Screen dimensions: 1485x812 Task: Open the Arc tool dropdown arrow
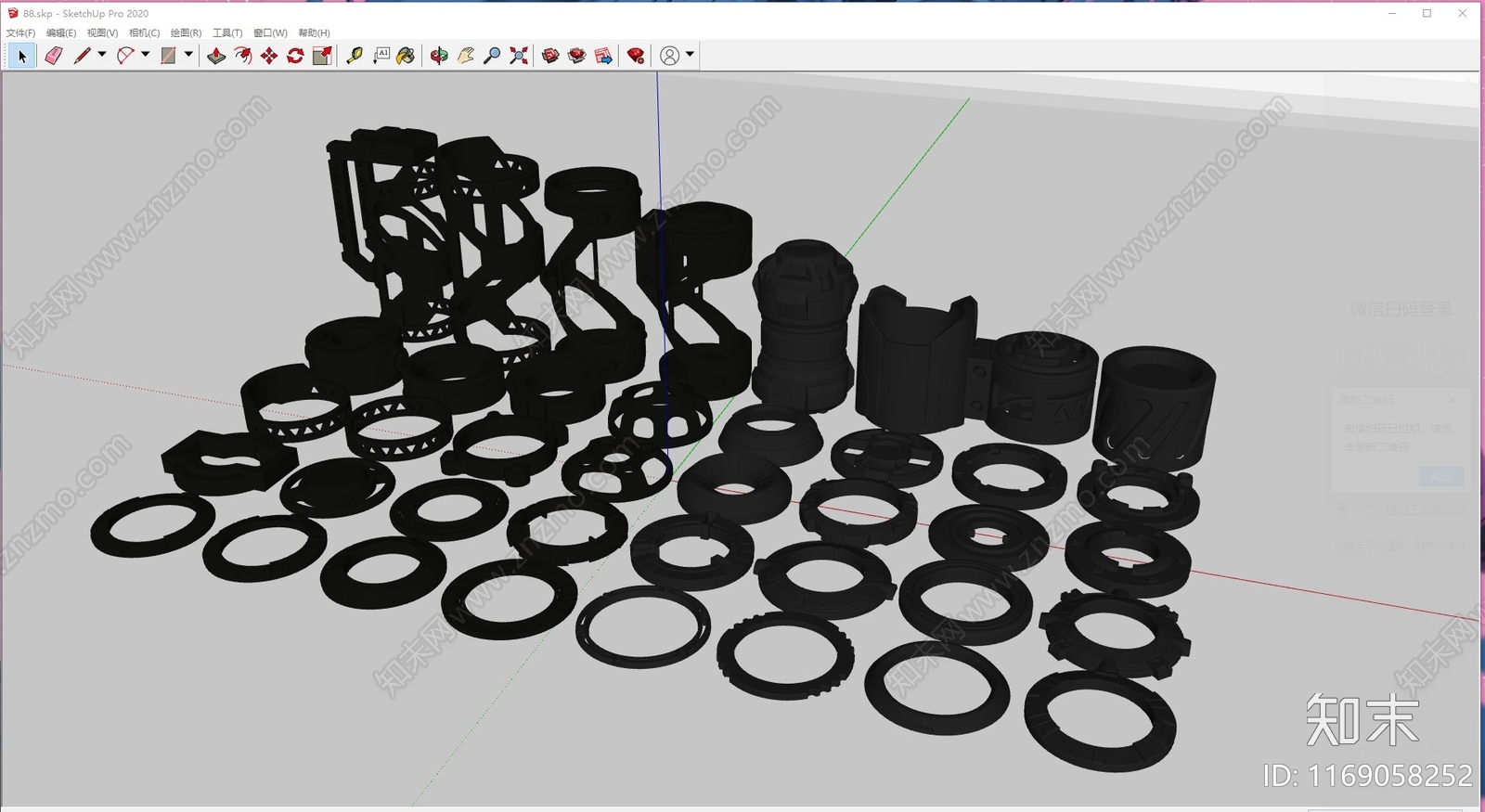(145, 55)
